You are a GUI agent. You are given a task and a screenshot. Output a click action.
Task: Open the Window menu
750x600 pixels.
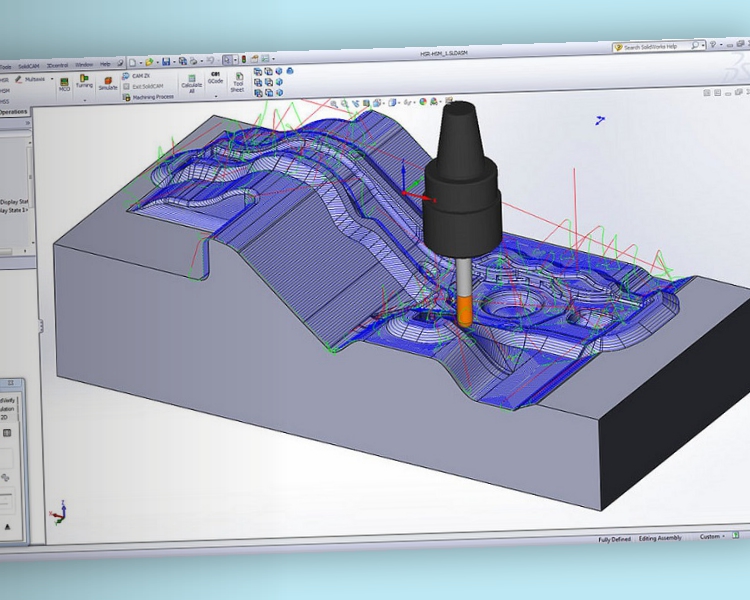tap(84, 64)
